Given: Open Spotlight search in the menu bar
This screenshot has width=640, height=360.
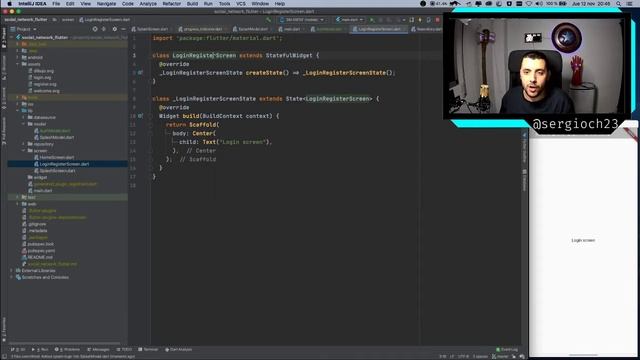Looking at the screenshot, I should [x=619, y=4].
